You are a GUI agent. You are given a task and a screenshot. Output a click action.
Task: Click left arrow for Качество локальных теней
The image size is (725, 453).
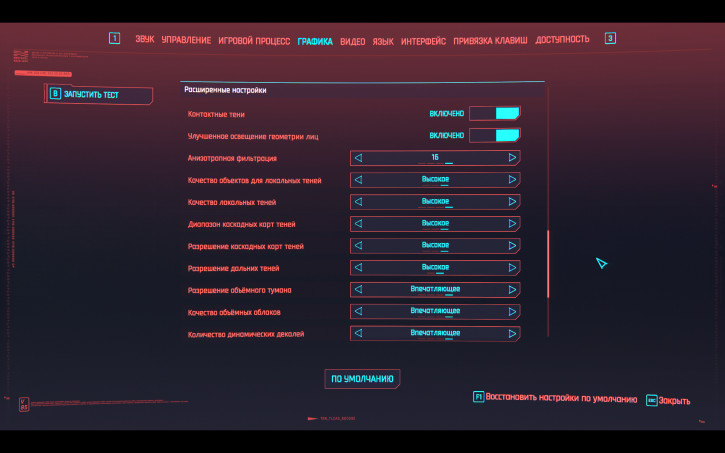(358, 202)
